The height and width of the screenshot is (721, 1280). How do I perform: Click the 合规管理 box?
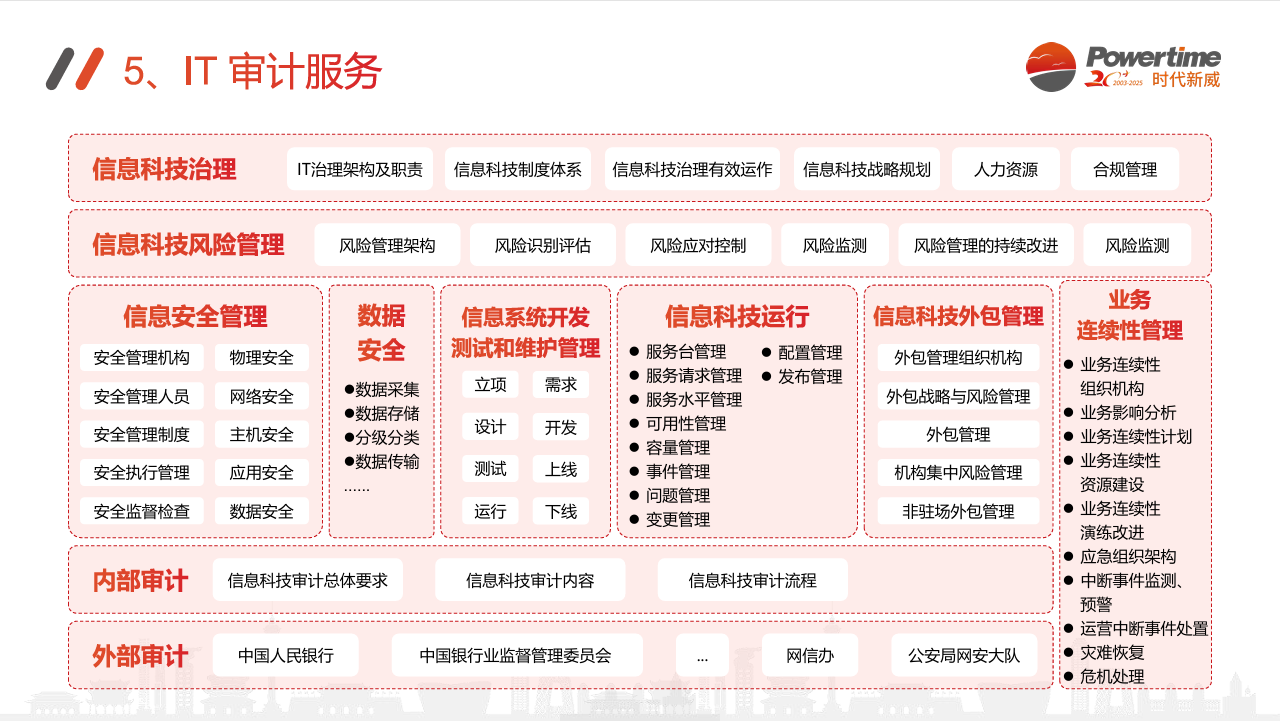click(1125, 170)
